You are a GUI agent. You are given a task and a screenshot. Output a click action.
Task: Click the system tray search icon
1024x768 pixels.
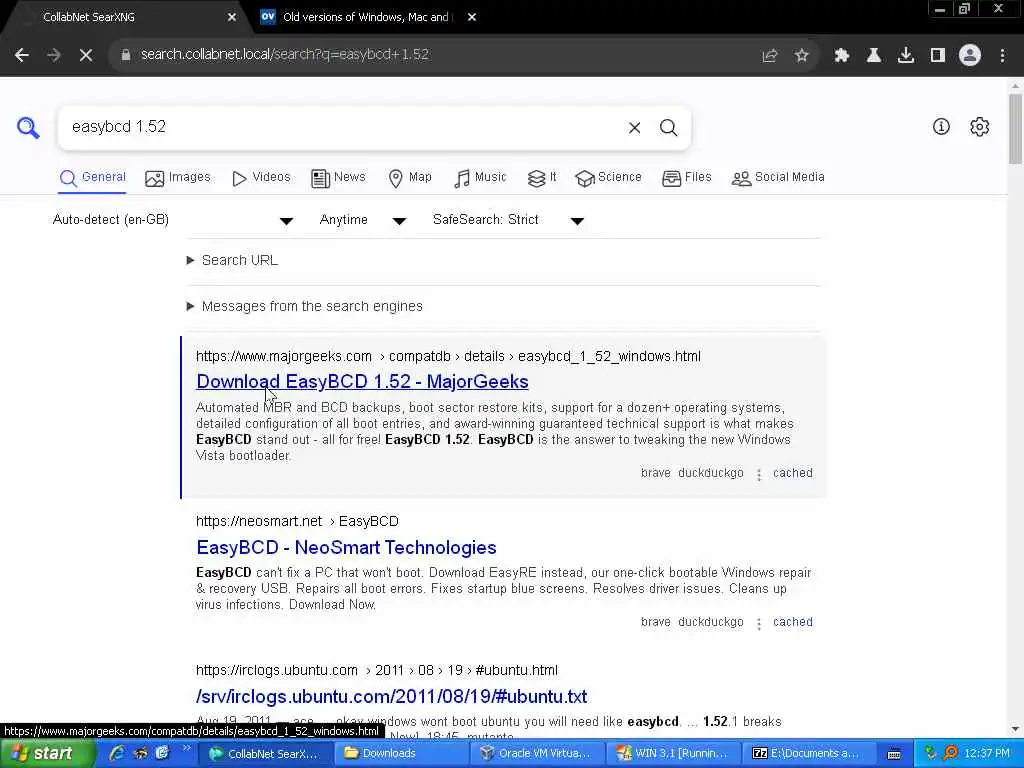[x=951, y=753]
